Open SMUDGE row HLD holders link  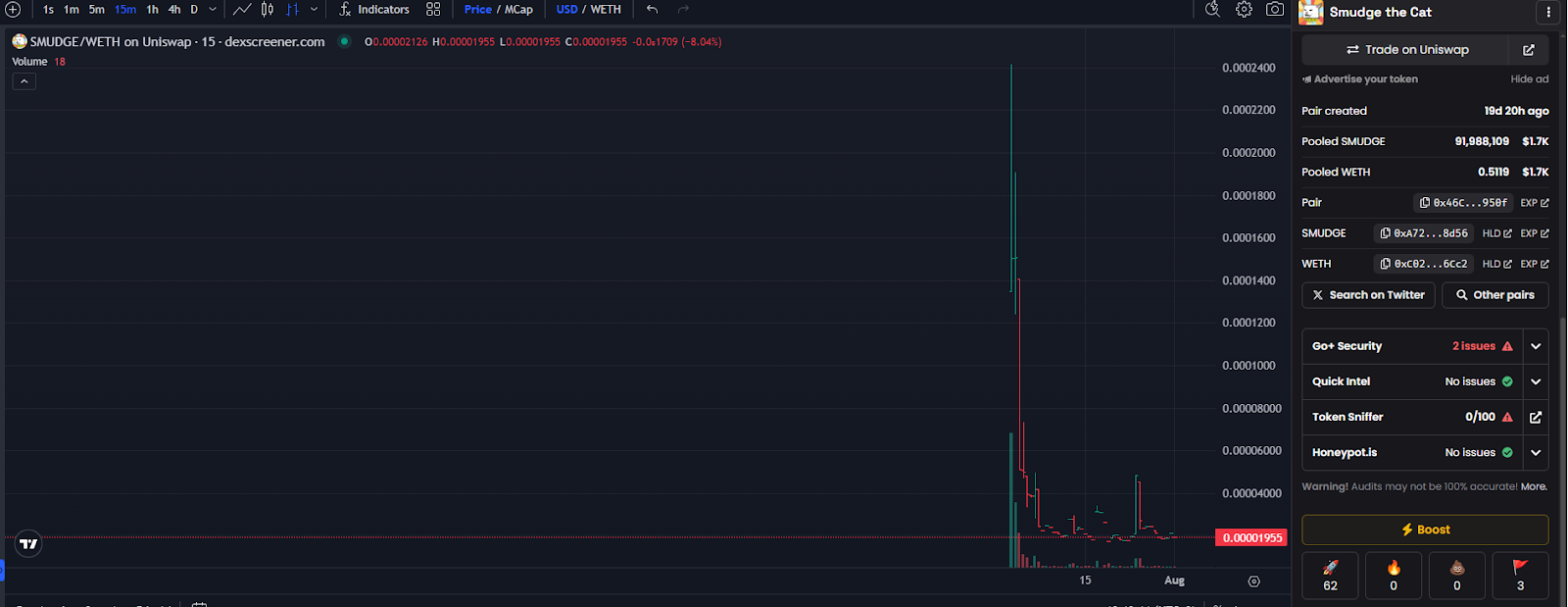tap(1496, 233)
